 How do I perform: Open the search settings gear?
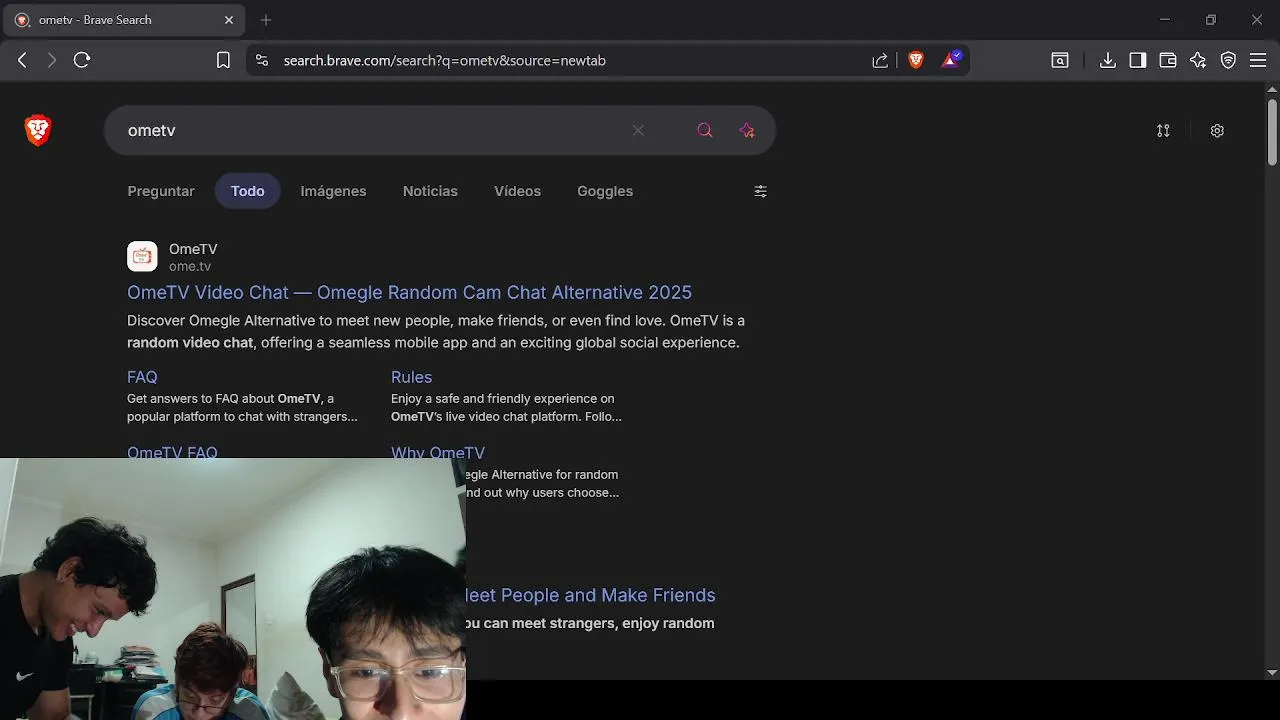pyautogui.click(x=1217, y=131)
